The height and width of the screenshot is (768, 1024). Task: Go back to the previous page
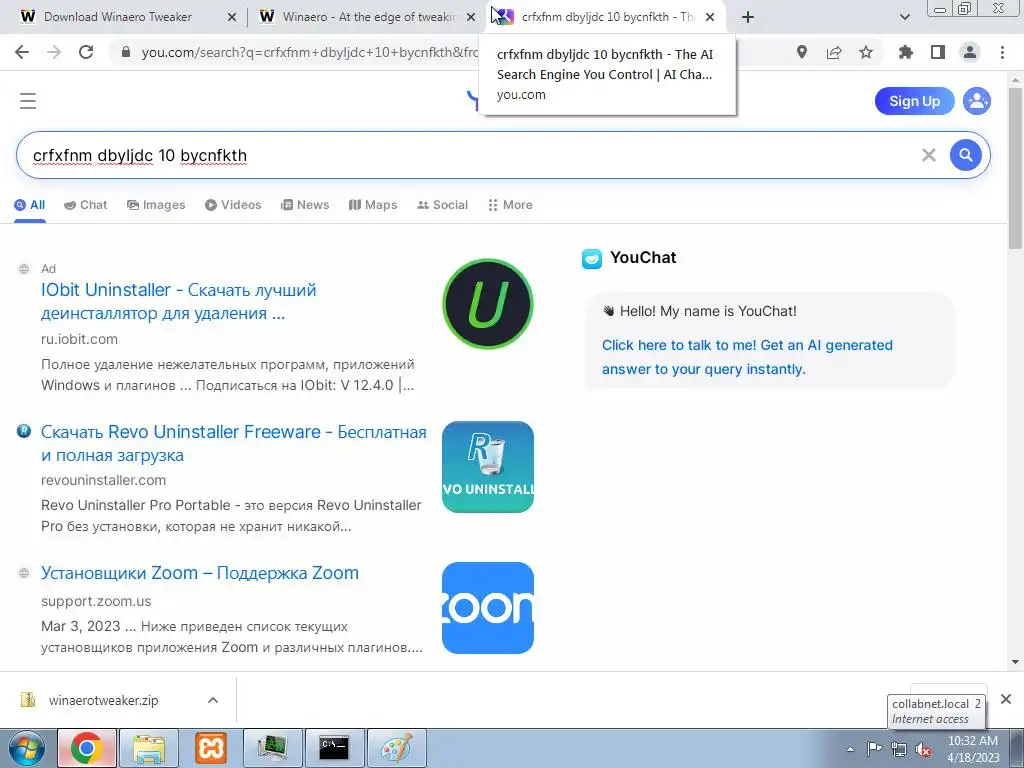coord(22,52)
